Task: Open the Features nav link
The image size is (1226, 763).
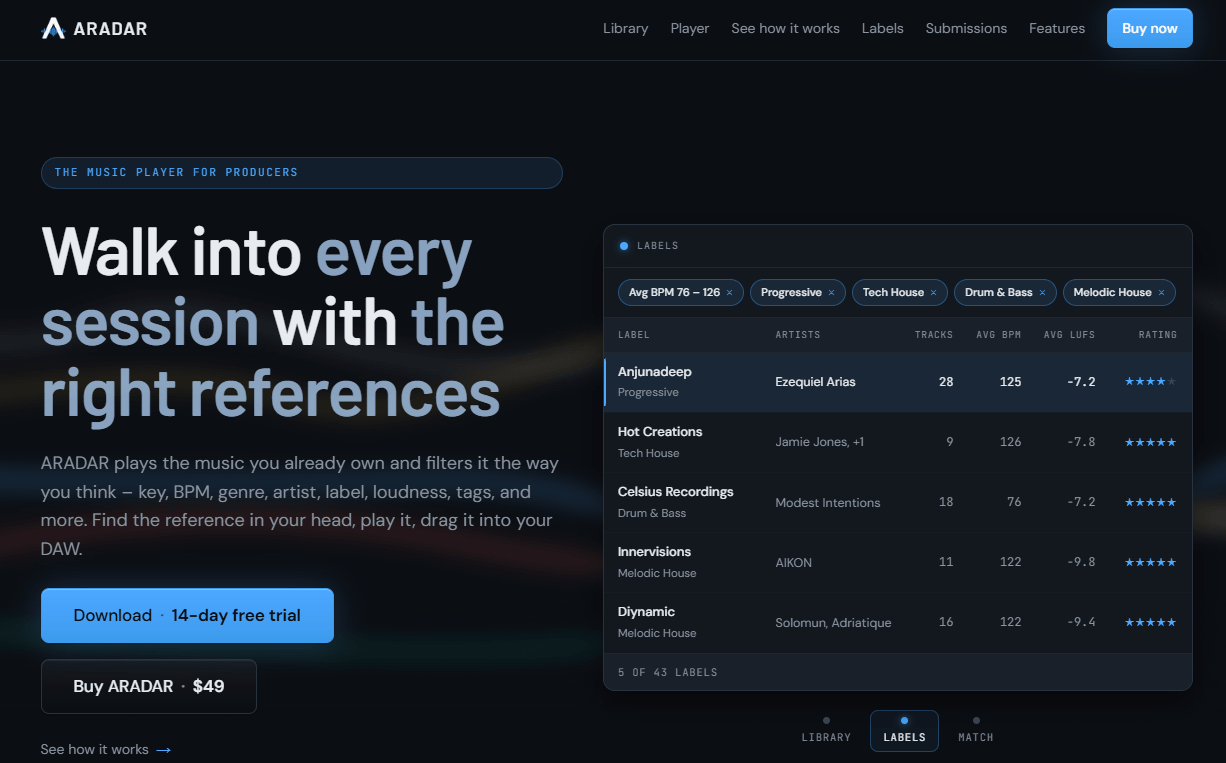Action: (1057, 28)
